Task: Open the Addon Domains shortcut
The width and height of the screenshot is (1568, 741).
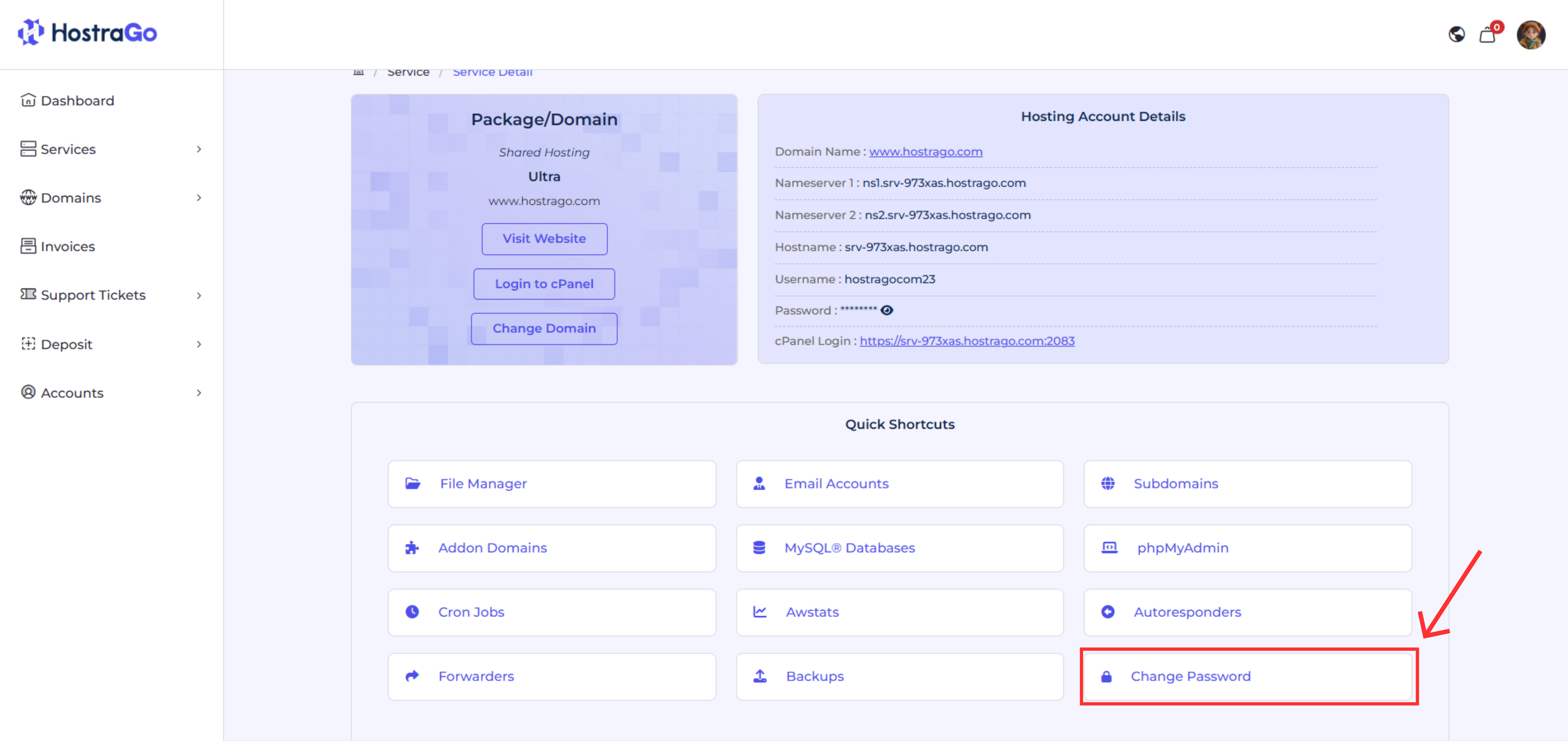Action: [x=552, y=548]
